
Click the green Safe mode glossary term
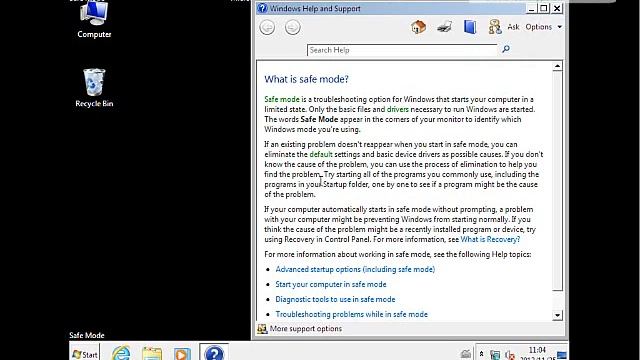282,99
